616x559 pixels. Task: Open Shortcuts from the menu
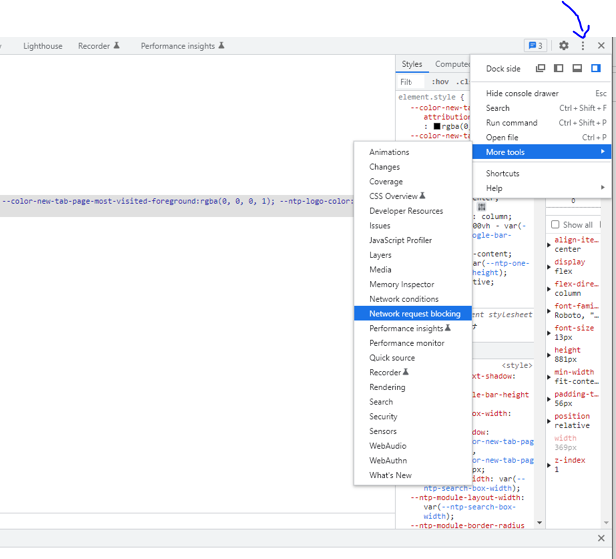click(541, 174)
